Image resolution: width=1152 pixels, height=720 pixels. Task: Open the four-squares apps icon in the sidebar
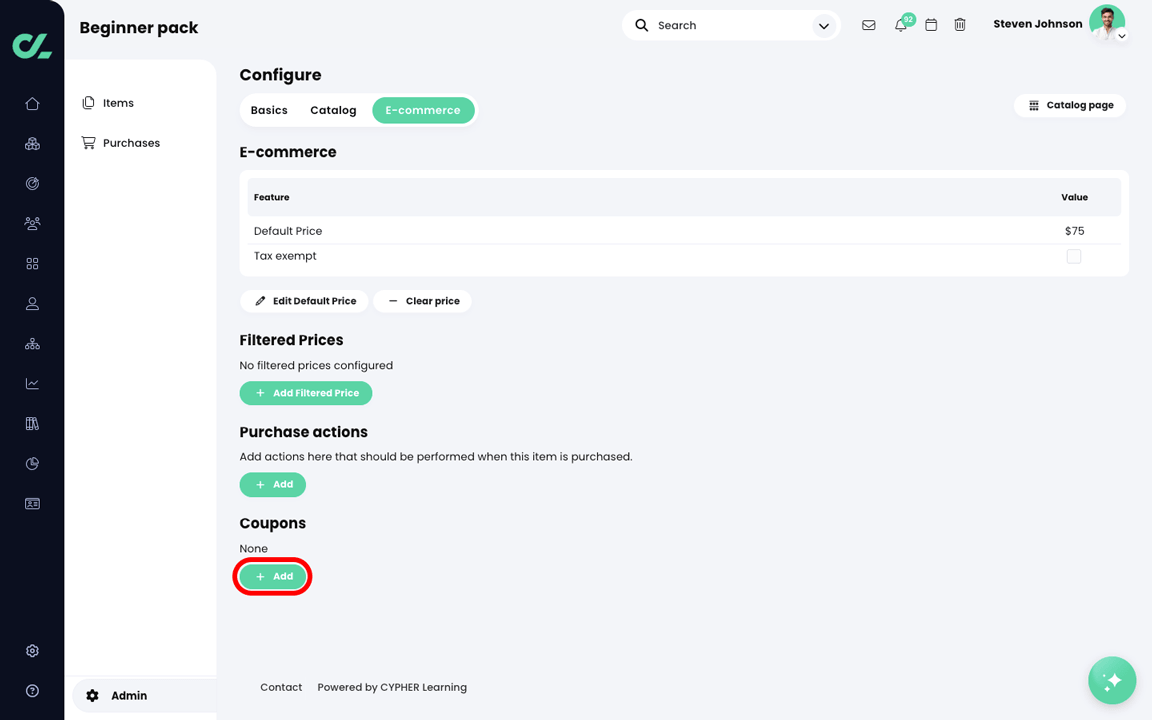[x=32, y=264]
